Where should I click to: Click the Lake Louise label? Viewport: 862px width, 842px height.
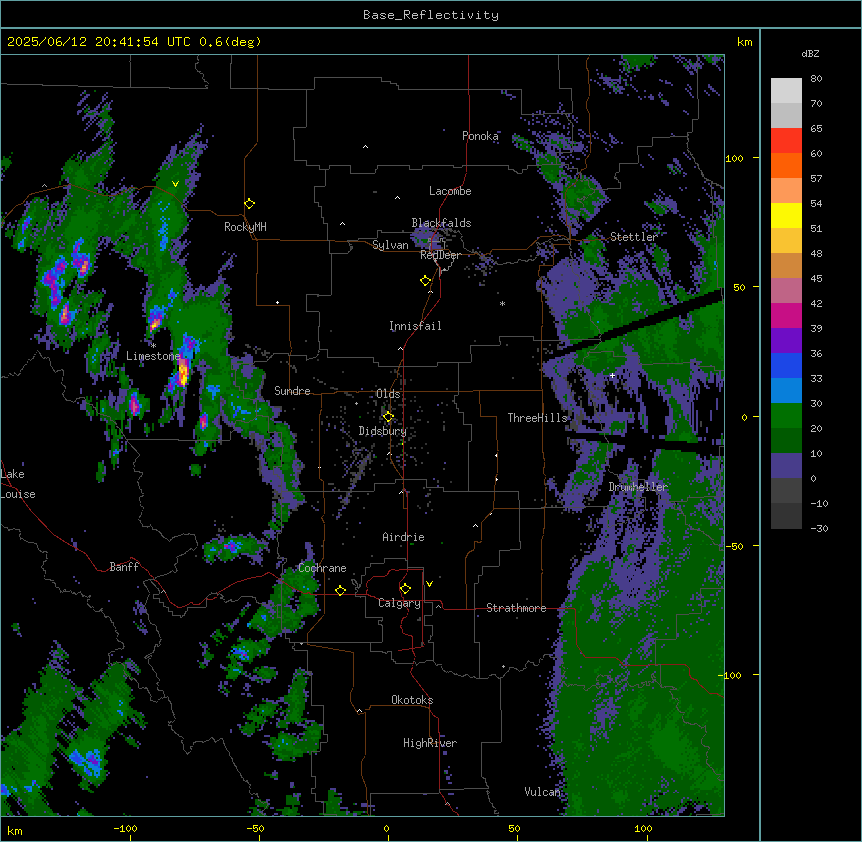[x=18, y=484]
